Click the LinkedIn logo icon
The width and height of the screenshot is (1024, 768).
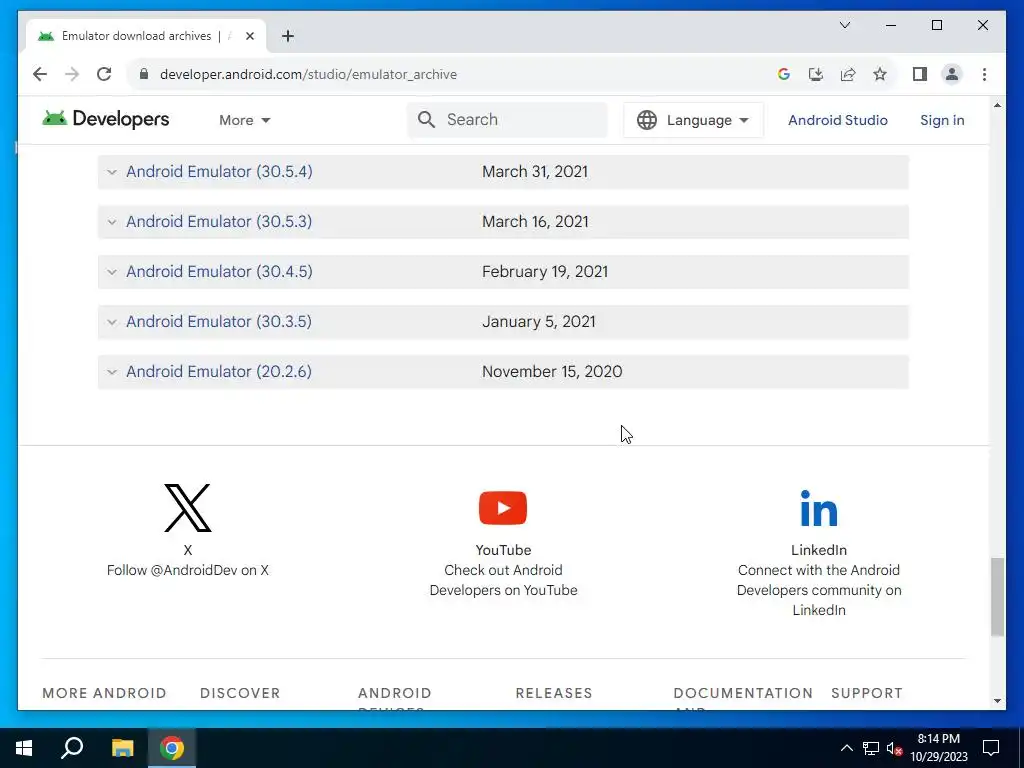pos(819,508)
